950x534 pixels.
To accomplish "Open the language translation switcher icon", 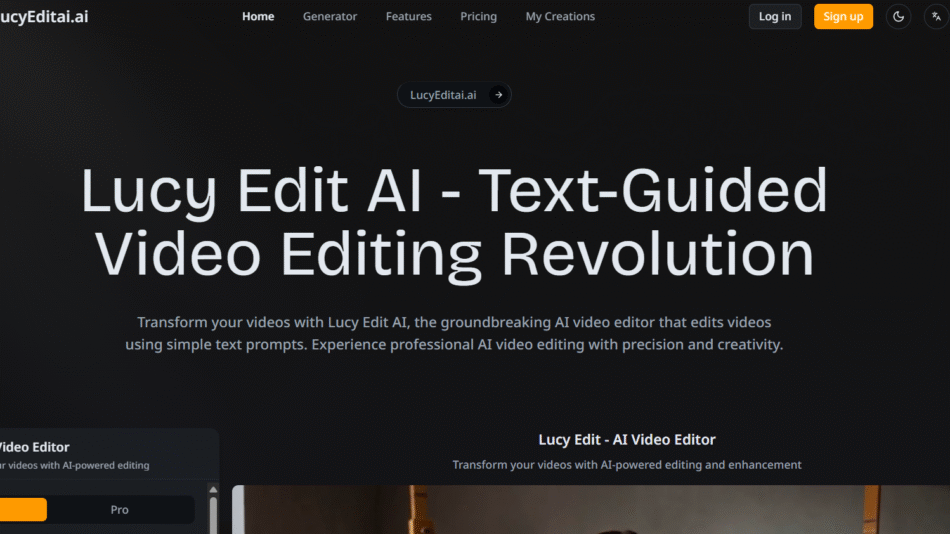I will [x=937, y=16].
